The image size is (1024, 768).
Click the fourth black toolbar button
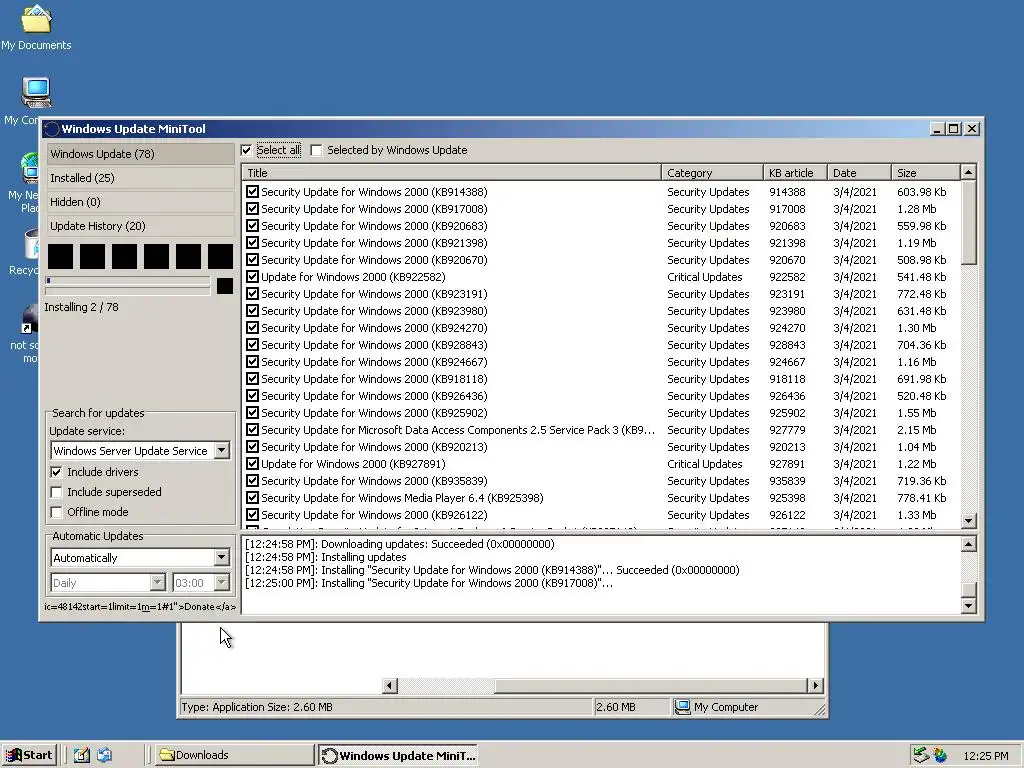pos(156,256)
